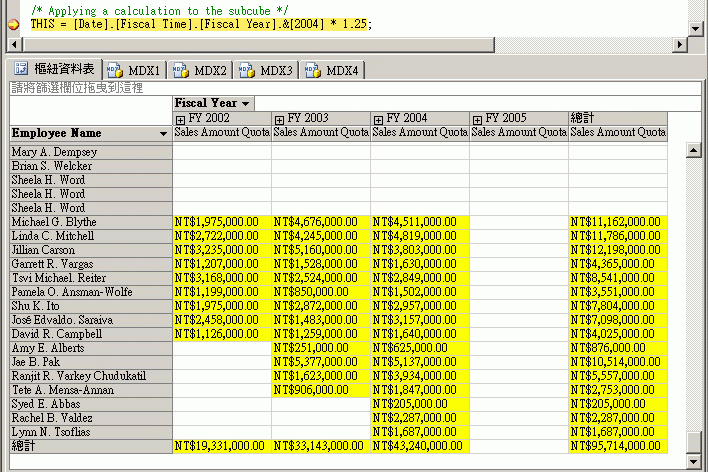Click the NT$95,714,000.00 overall grand total cell
Image resolution: width=708 pixels, height=472 pixels.
pos(618,446)
